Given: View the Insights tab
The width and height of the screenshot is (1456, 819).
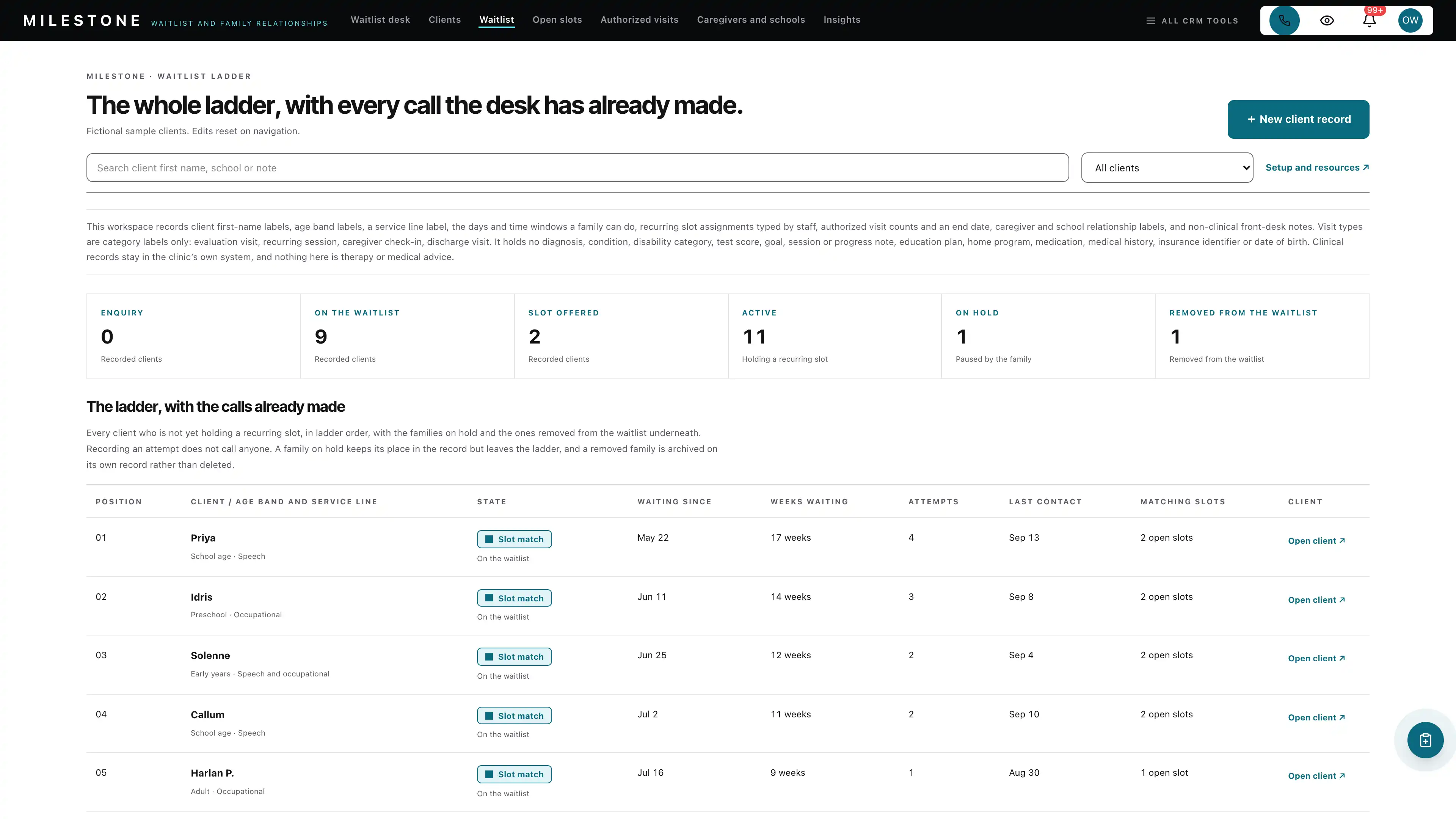Looking at the screenshot, I should (x=842, y=20).
